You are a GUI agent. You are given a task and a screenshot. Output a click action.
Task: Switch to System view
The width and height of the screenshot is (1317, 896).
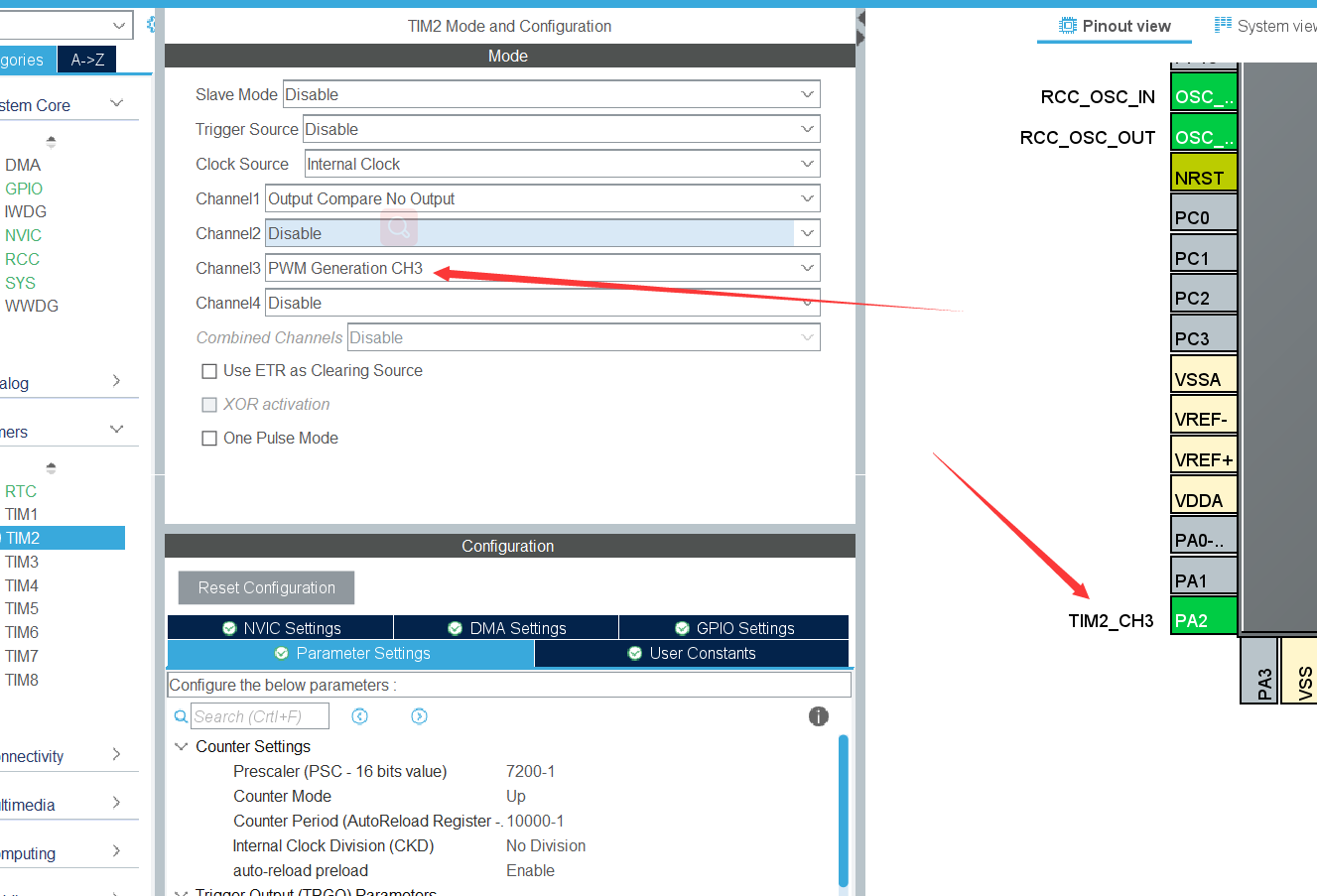point(1265,26)
